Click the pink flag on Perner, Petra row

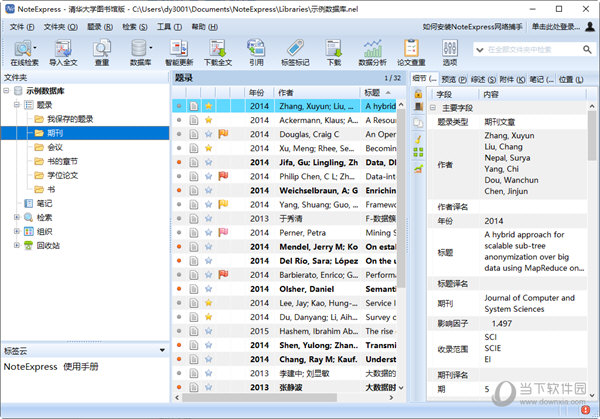(223, 232)
